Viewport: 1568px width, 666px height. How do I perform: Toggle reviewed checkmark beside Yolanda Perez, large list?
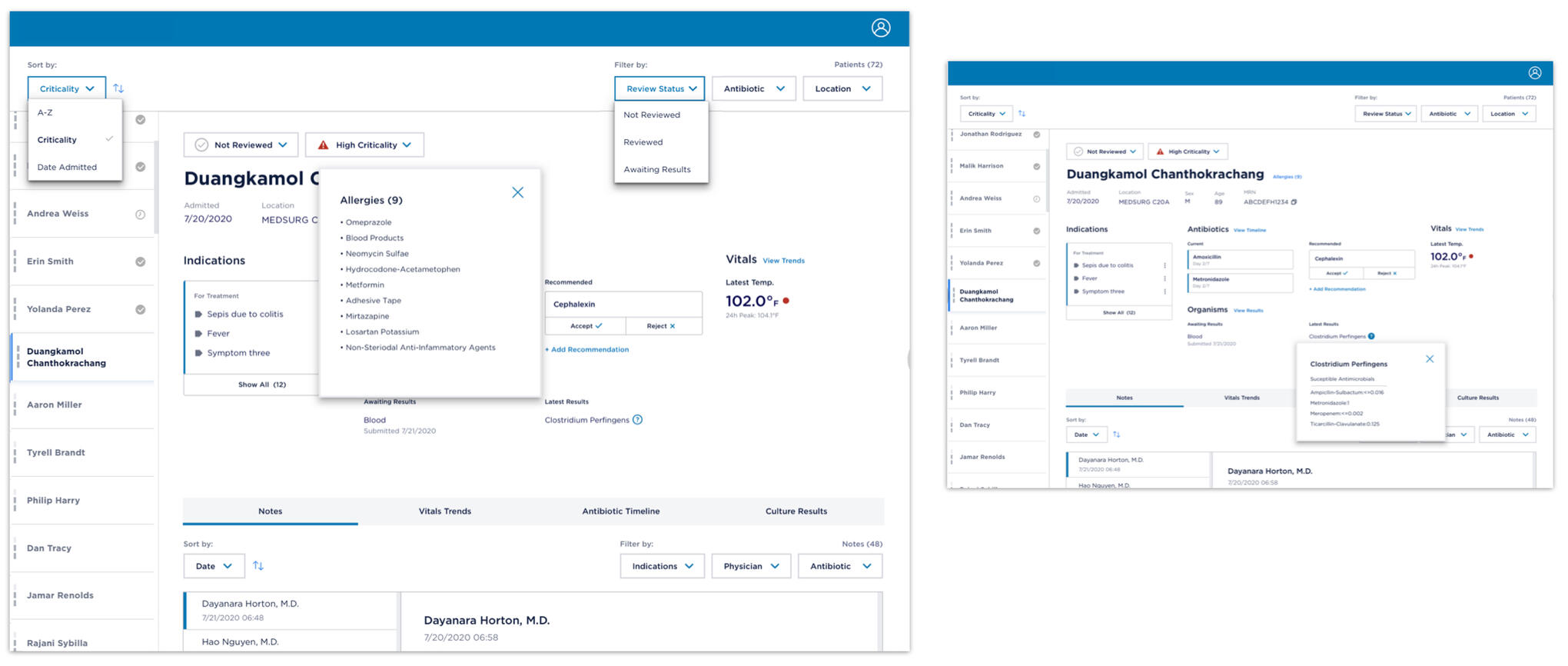(140, 310)
